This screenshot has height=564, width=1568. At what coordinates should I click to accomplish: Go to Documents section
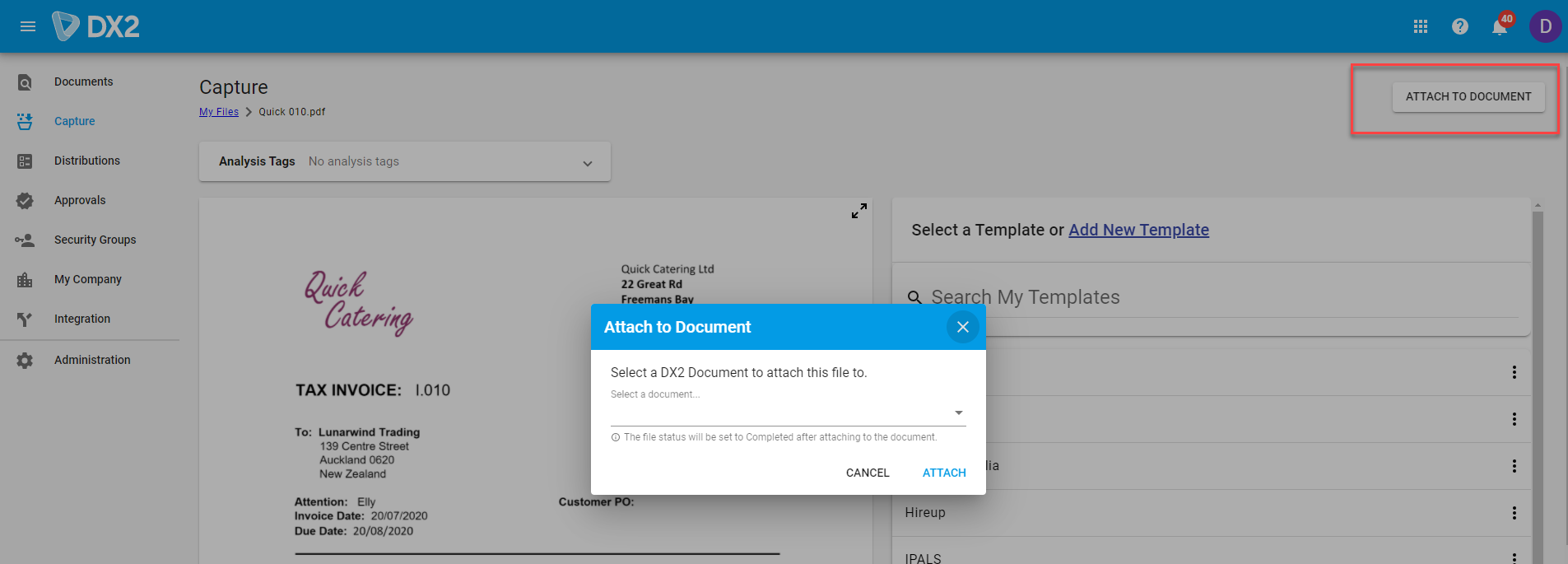[84, 82]
